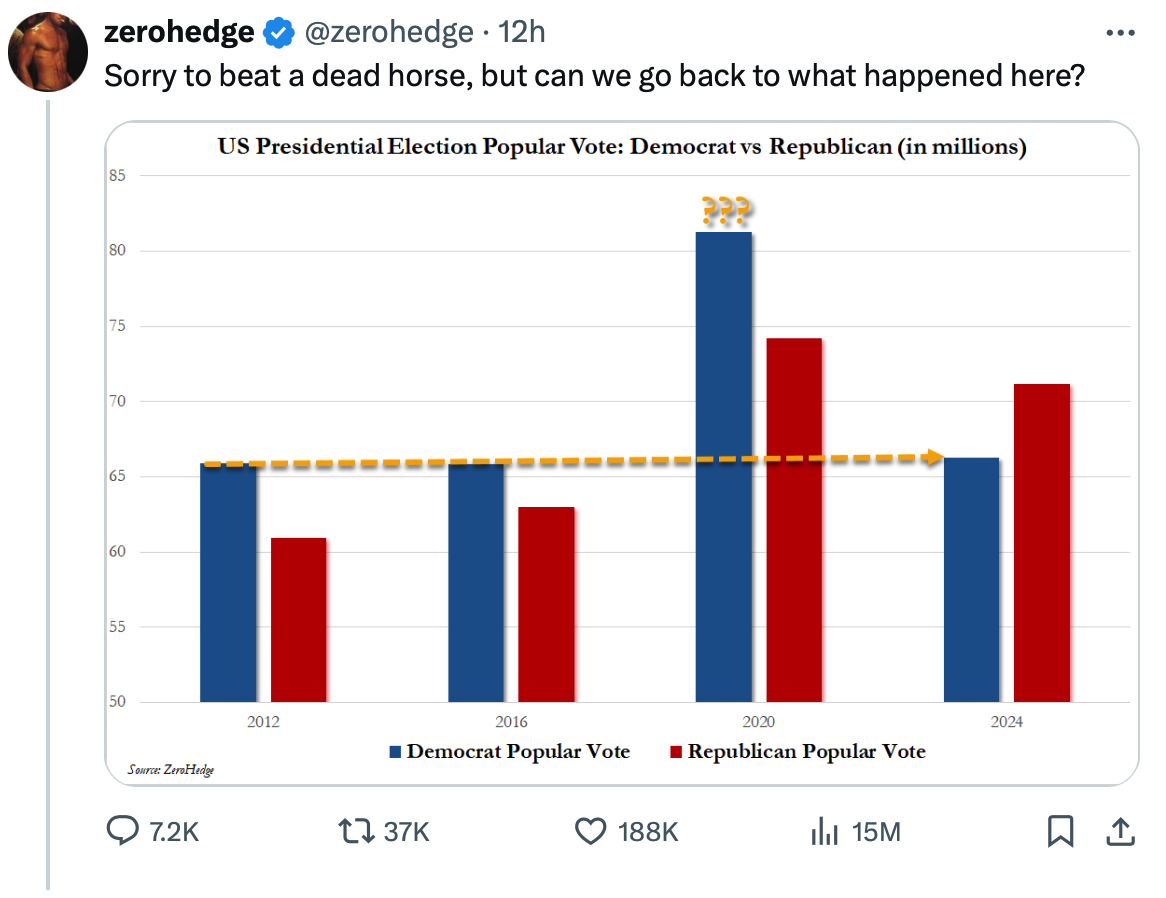1166x898 pixels.
Task: Click the red Republican legend swatch
Action: pos(675,752)
